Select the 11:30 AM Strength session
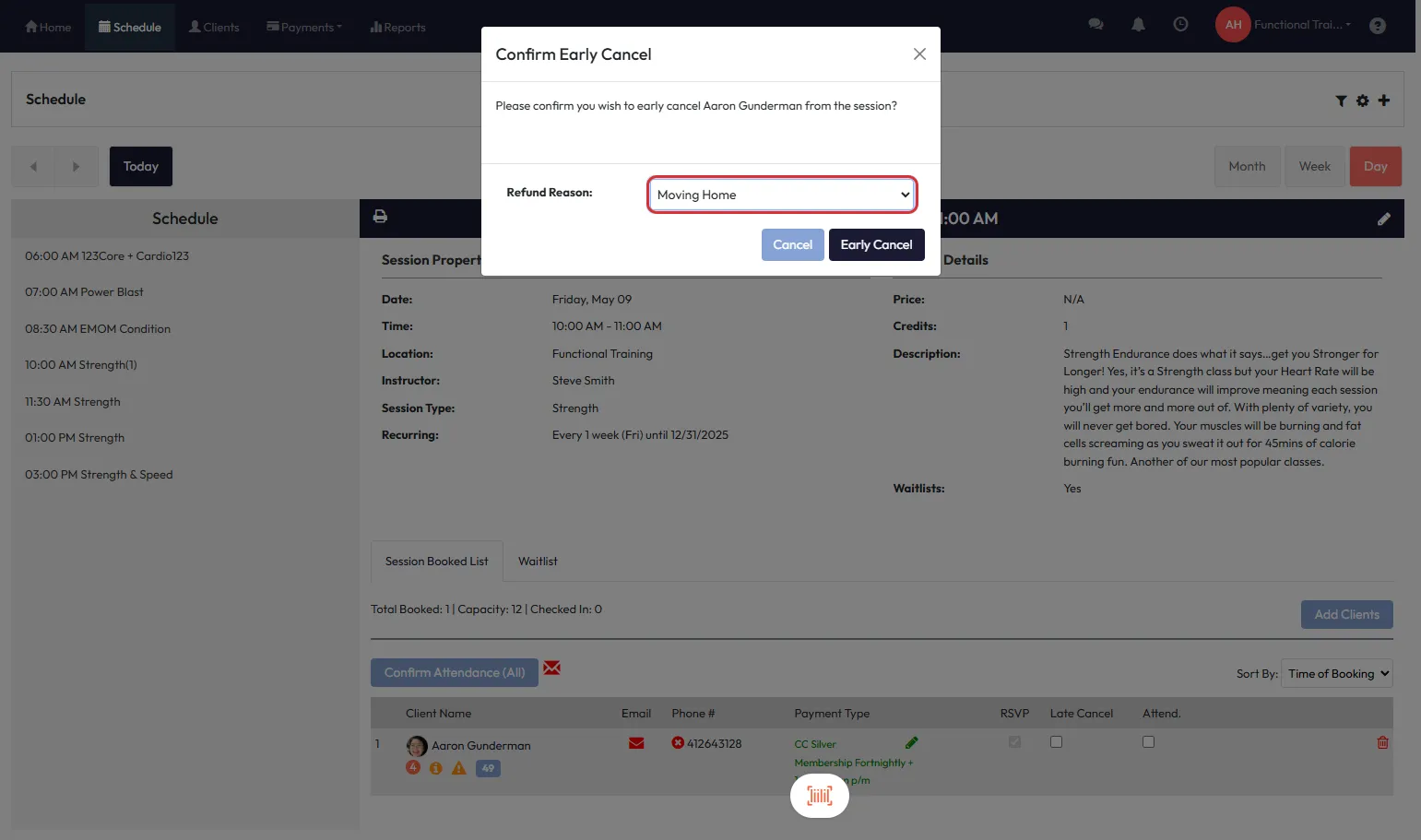The image size is (1421, 840). [x=73, y=402]
